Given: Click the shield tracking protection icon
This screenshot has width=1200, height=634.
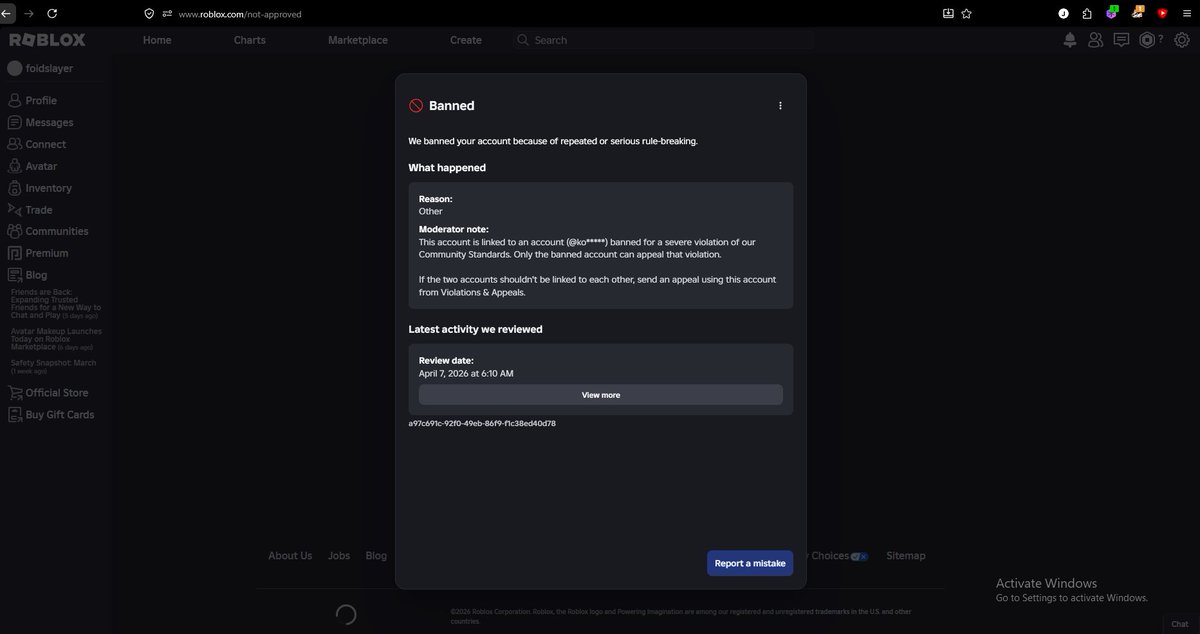Looking at the screenshot, I should coord(149,14).
